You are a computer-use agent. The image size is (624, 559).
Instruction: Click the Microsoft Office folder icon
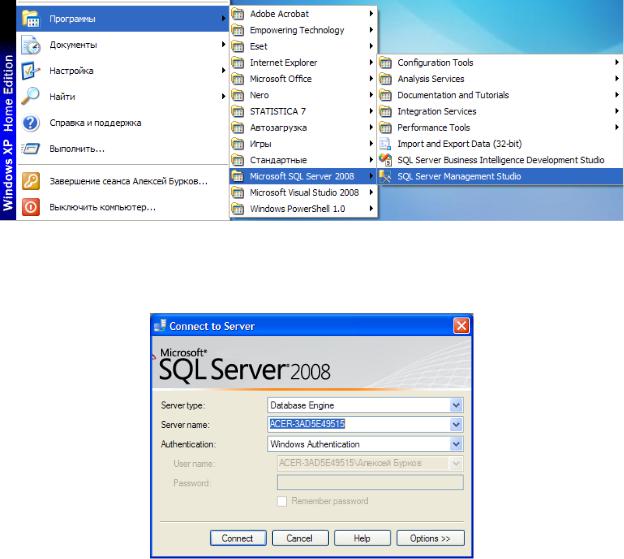tap(238, 79)
